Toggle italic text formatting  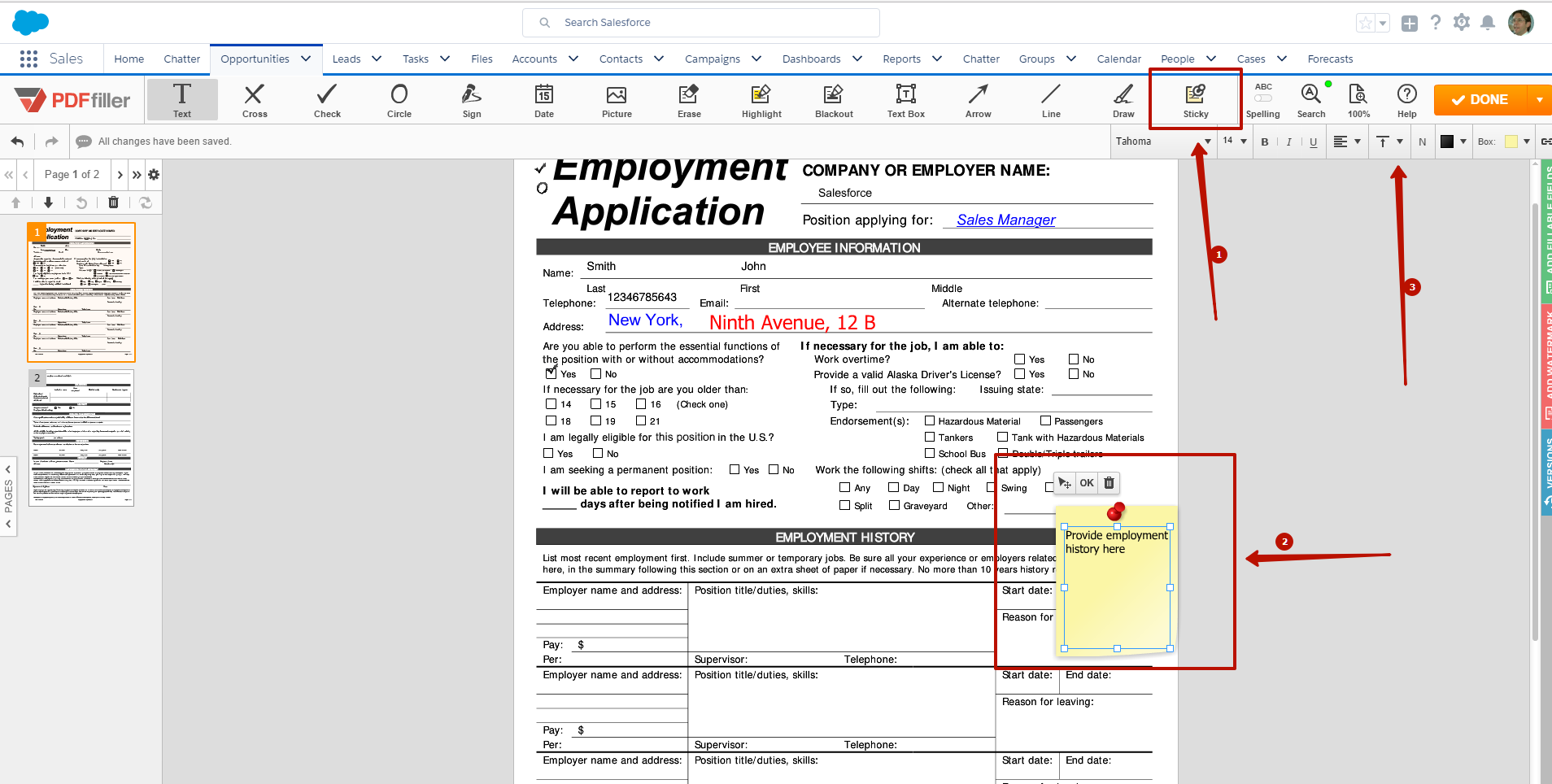pyautogui.click(x=1289, y=142)
